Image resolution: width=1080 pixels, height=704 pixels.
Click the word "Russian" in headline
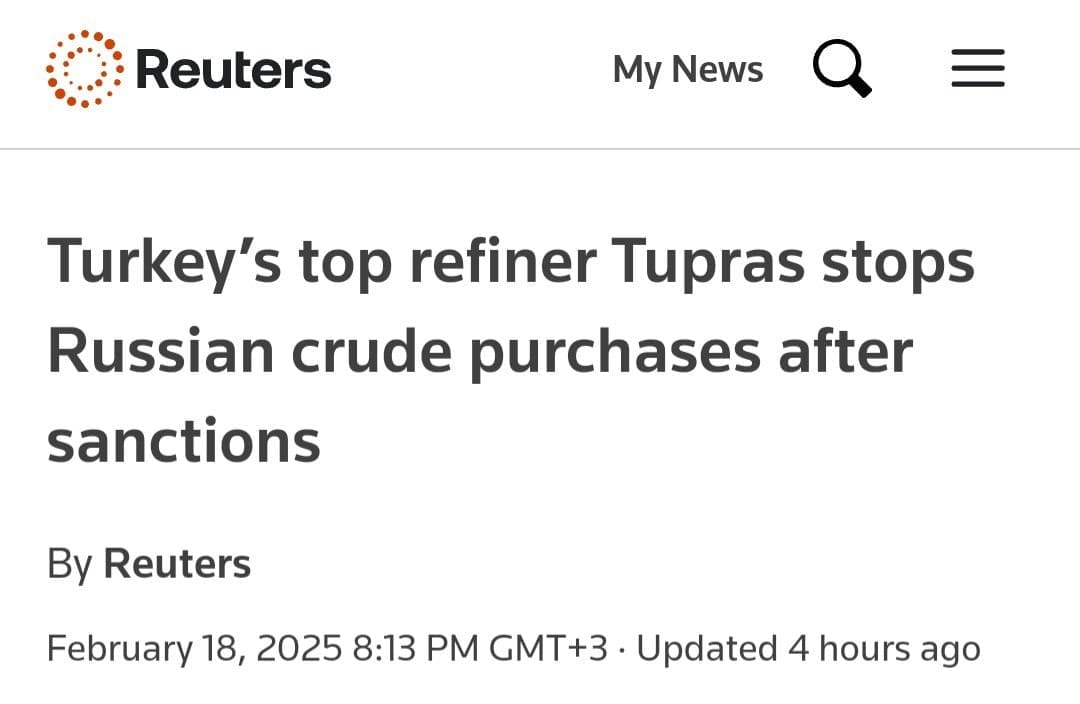[x=161, y=352]
